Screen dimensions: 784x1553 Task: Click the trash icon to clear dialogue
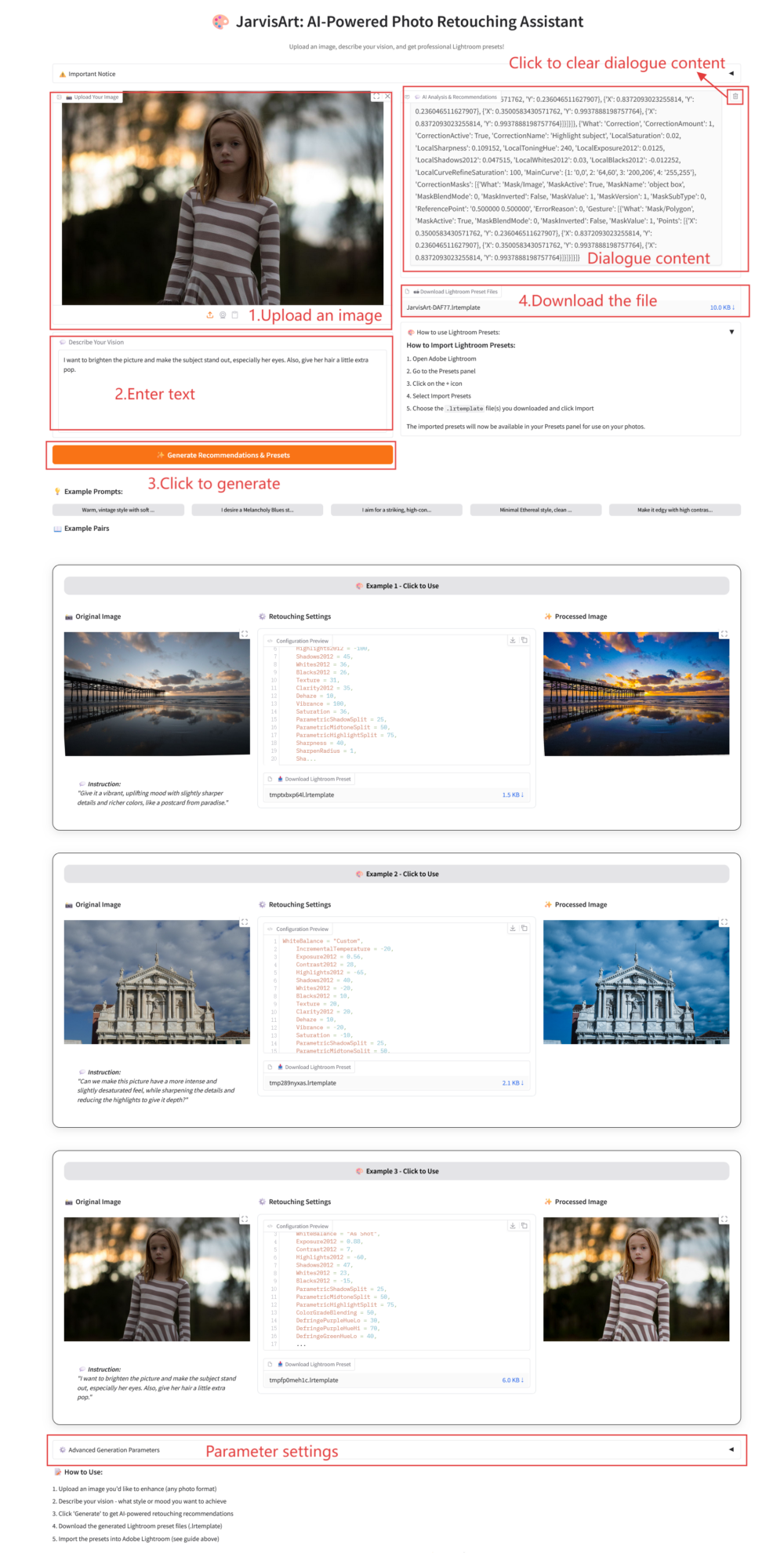tap(735, 96)
